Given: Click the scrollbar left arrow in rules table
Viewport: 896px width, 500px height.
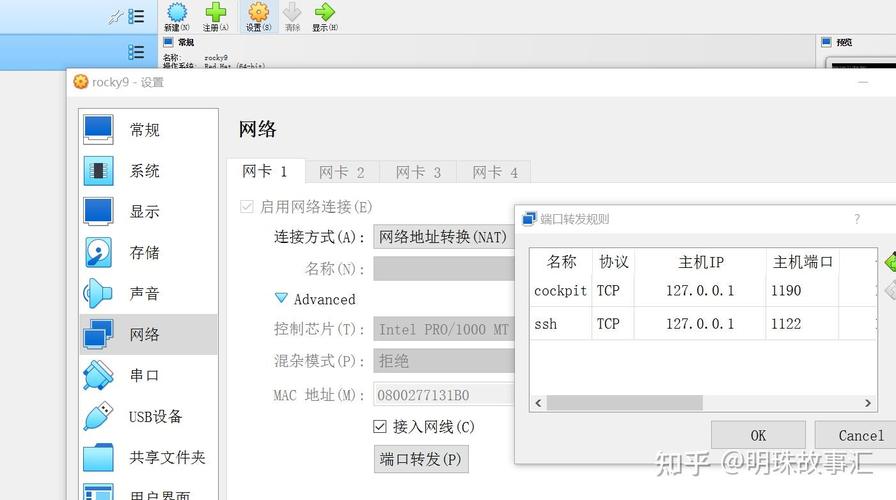Looking at the screenshot, I should (538, 403).
